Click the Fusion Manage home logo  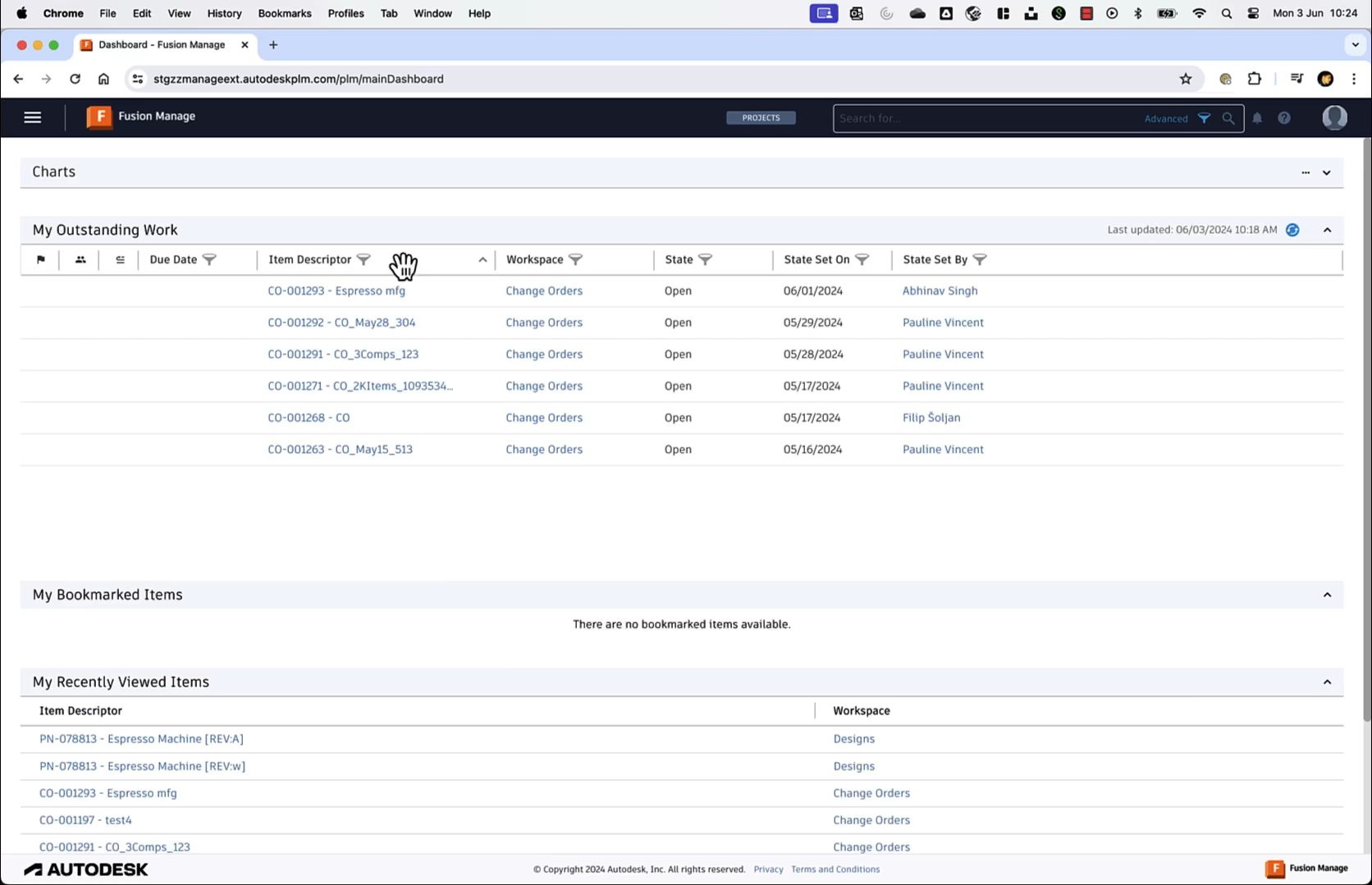(98, 117)
